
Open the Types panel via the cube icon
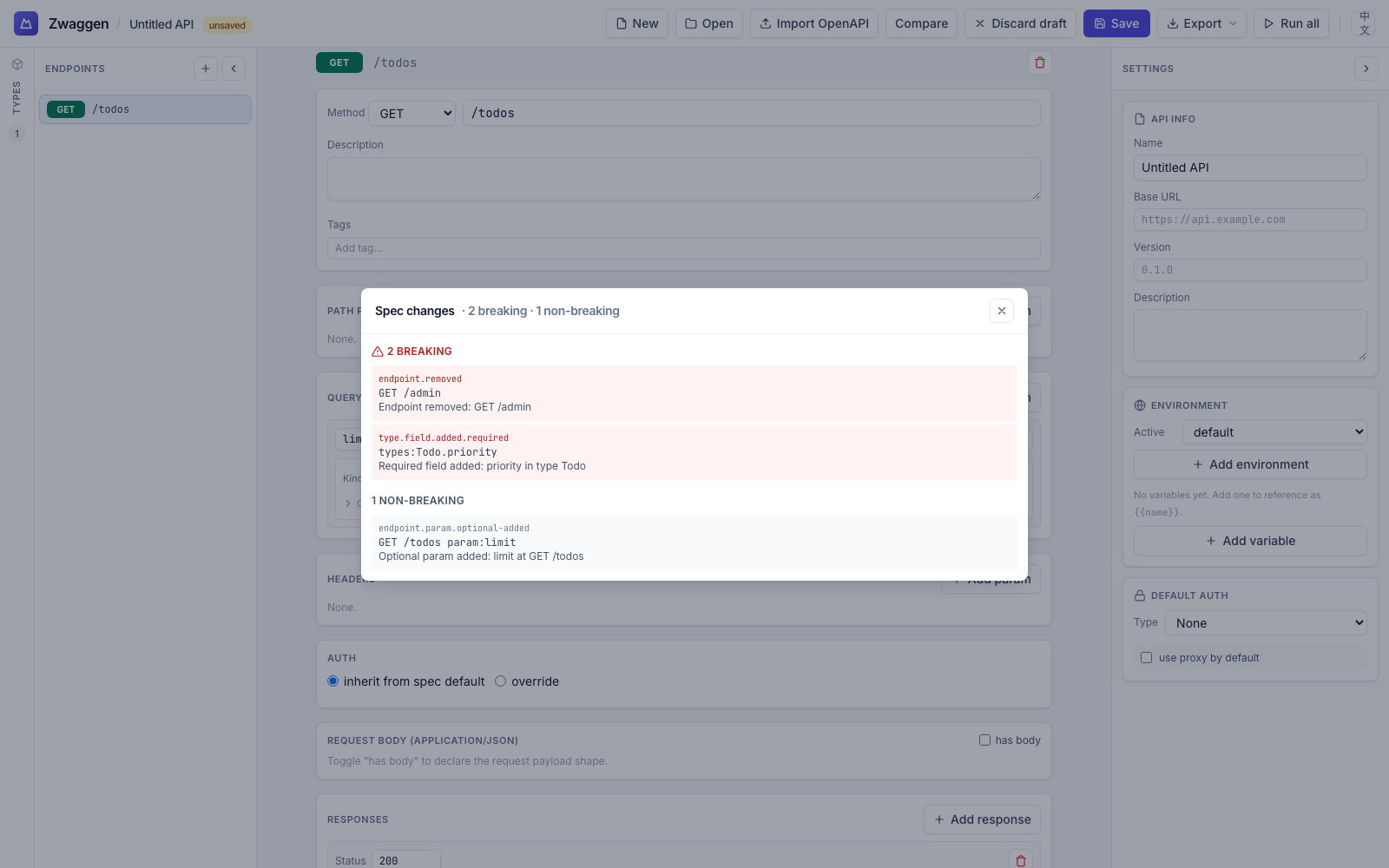(x=16, y=63)
